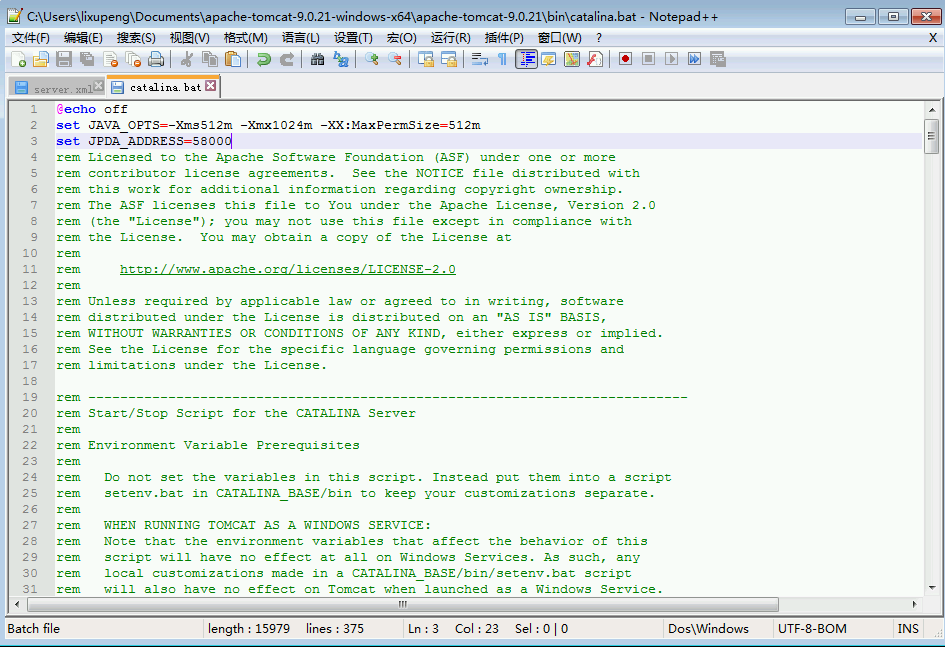Screen dimensions: 945x647
Task: Open the 语言(L) menu
Action: [x=301, y=38]
